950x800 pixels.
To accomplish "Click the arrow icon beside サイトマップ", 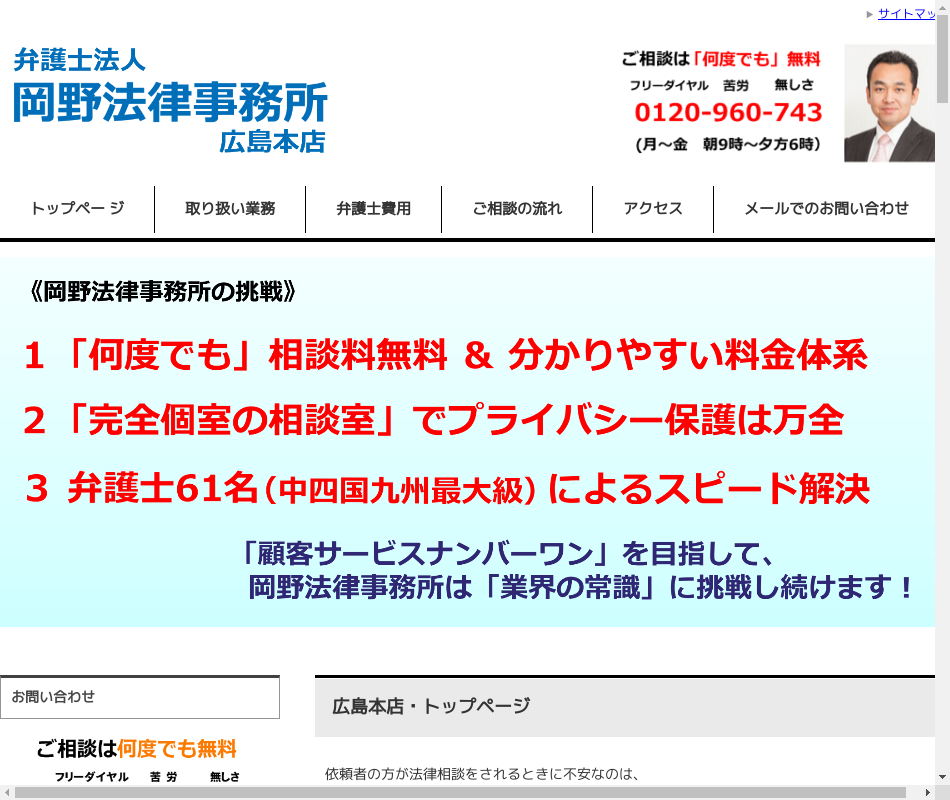I will (869, 14).
